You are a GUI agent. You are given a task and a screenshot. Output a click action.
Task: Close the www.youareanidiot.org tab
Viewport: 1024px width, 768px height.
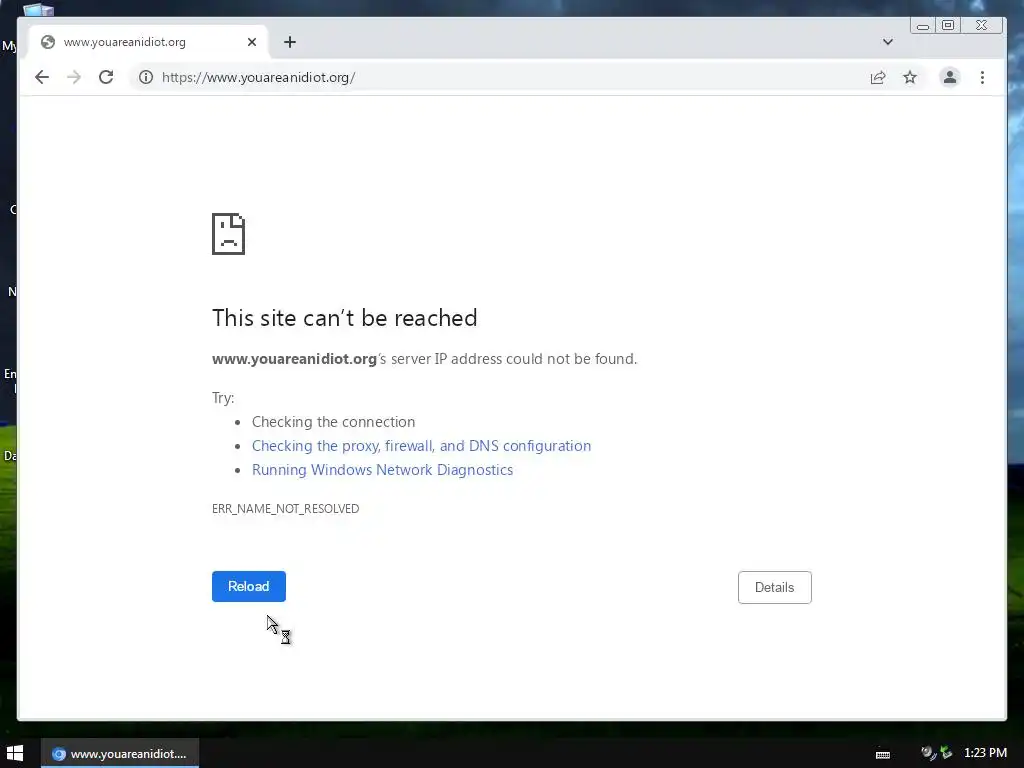pyautogui.click(x=252, y=42)
